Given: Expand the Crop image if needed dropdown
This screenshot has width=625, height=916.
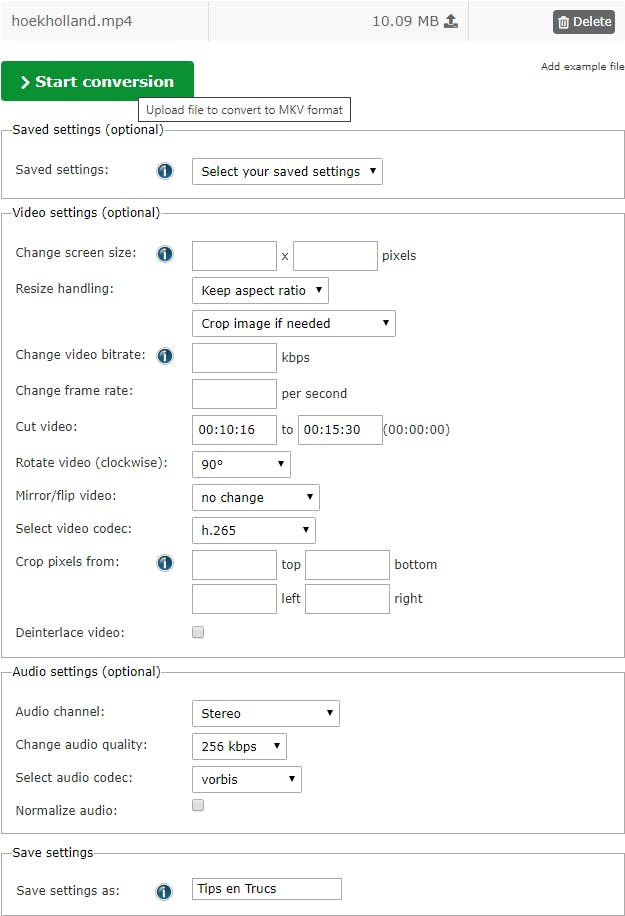Looking at the screenshot, I should [293, 323].
